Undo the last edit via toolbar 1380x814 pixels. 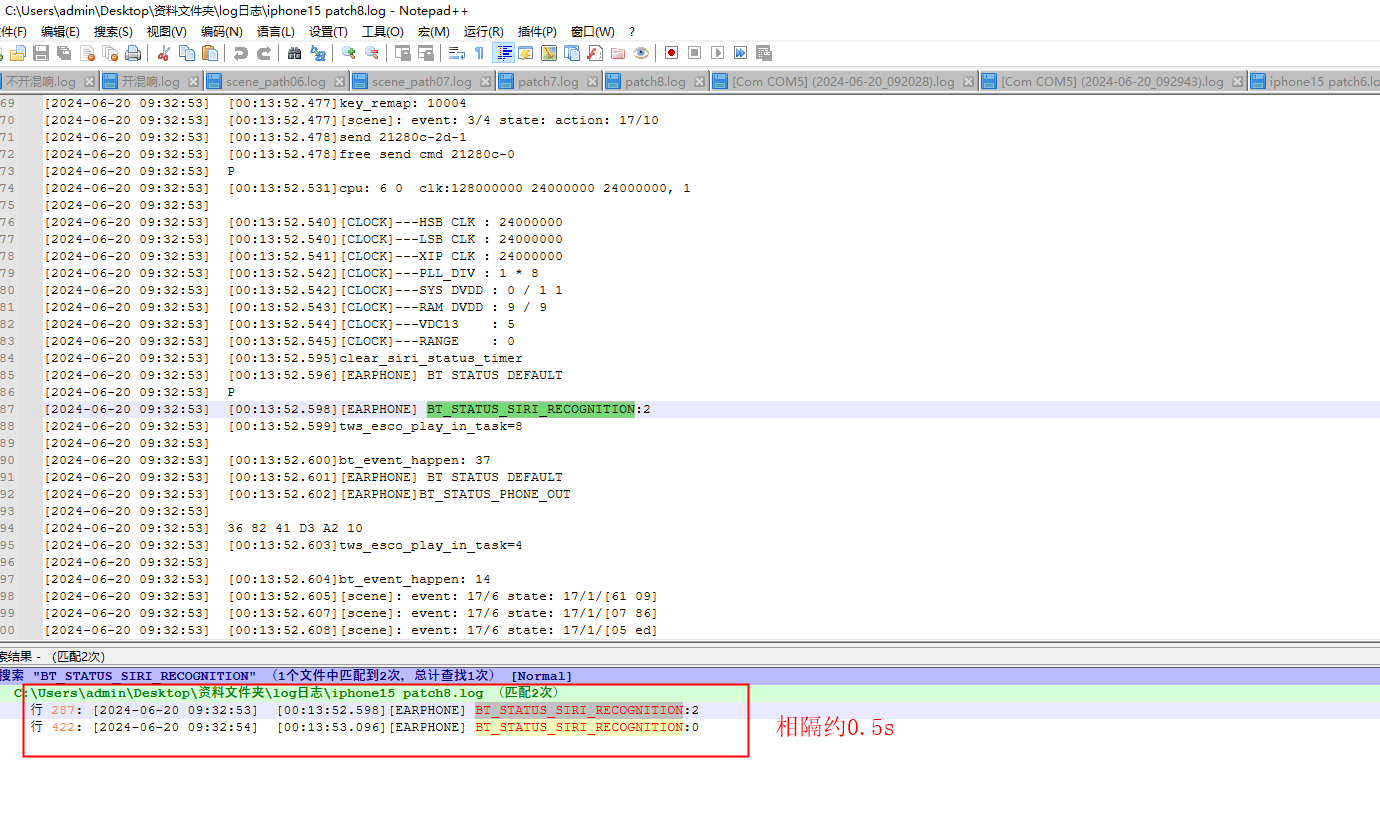point(241,53)
